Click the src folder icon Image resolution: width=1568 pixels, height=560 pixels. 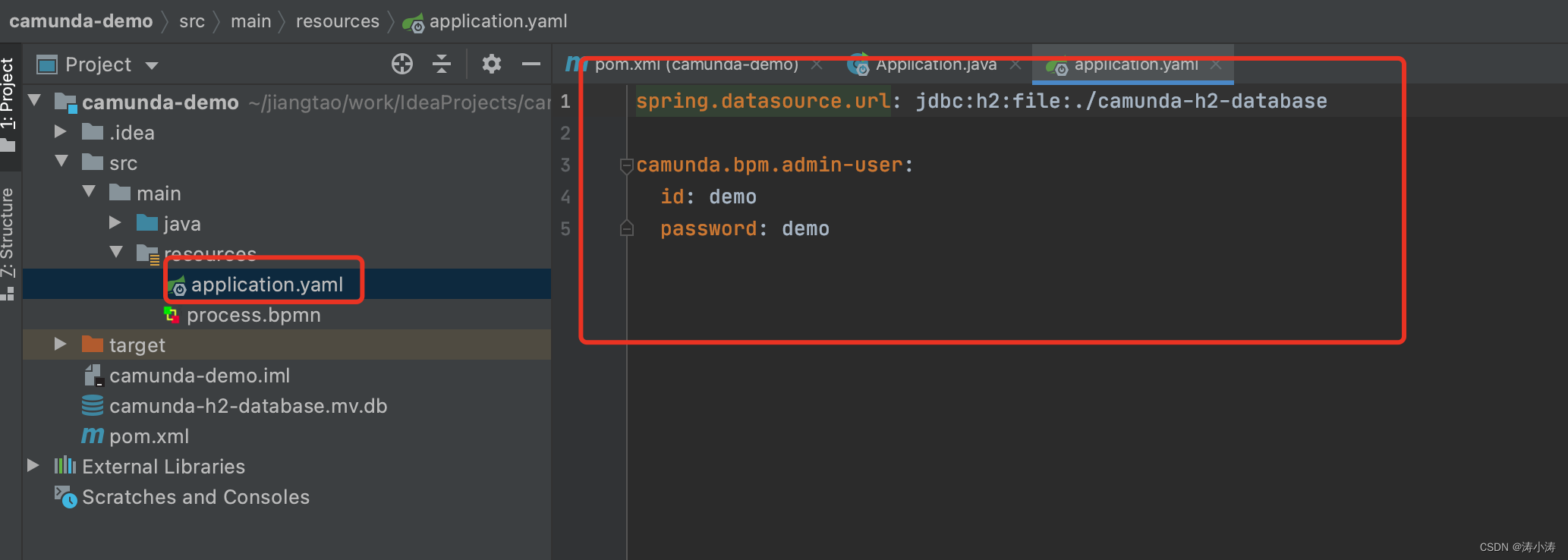point(93,162)
